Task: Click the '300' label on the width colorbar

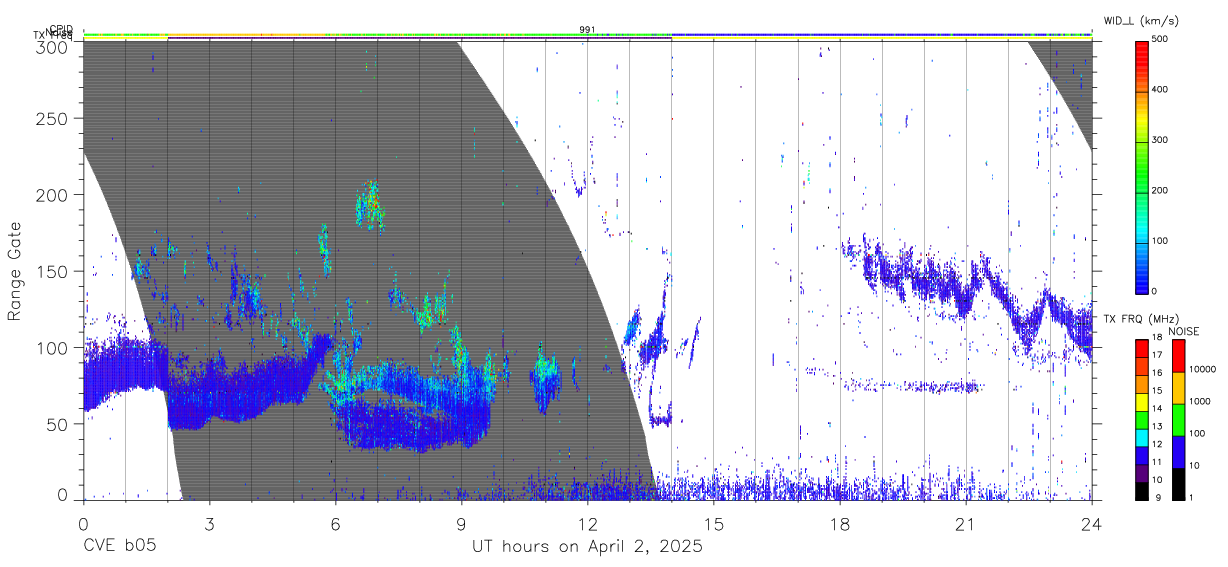Action: point(1162,140)
